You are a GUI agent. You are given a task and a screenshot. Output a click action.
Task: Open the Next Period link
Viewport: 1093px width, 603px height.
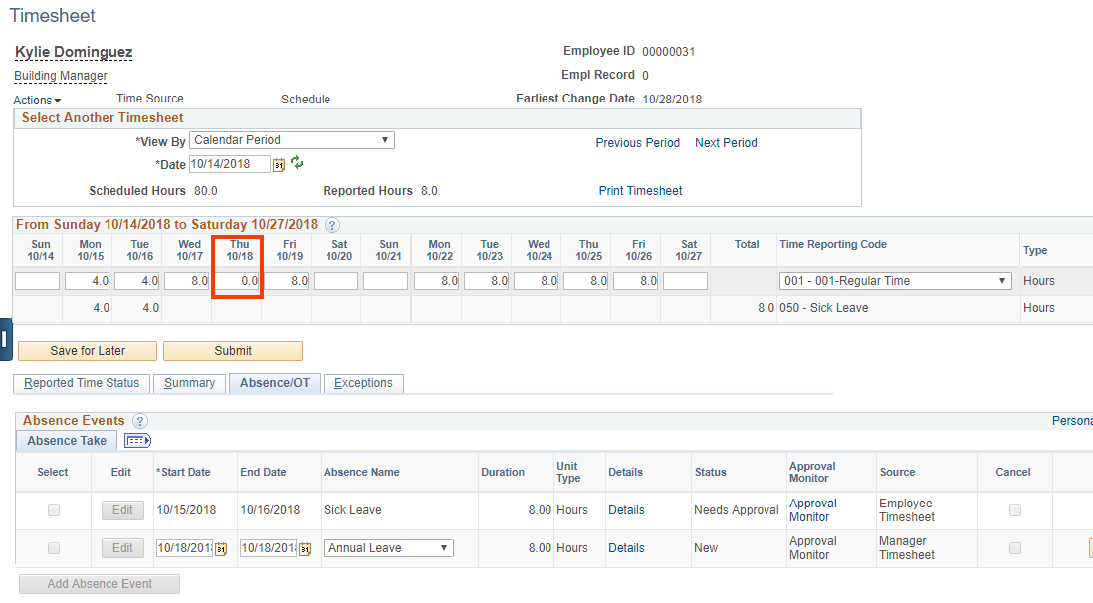pos(726,142)
